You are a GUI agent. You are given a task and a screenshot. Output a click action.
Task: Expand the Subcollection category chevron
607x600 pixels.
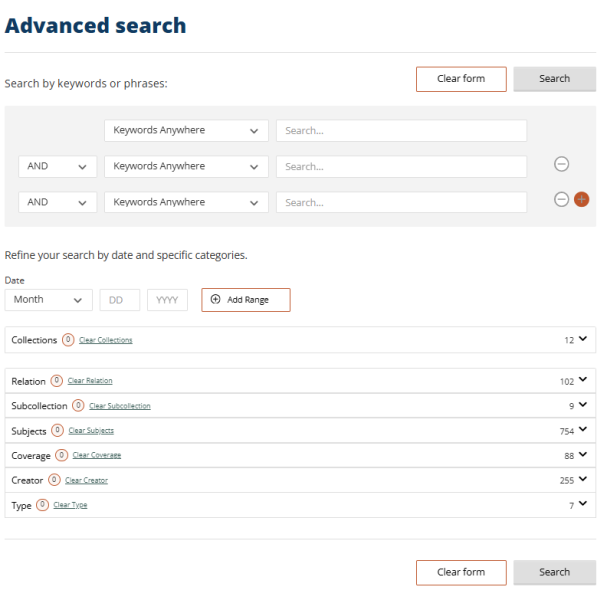[583, 405]
